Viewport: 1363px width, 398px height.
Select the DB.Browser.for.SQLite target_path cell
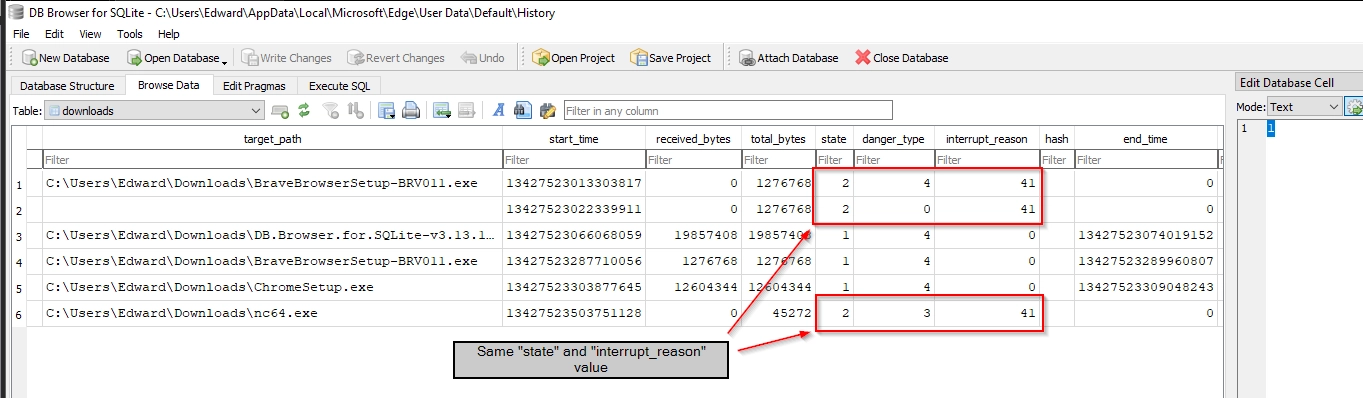tap(272, 236)
